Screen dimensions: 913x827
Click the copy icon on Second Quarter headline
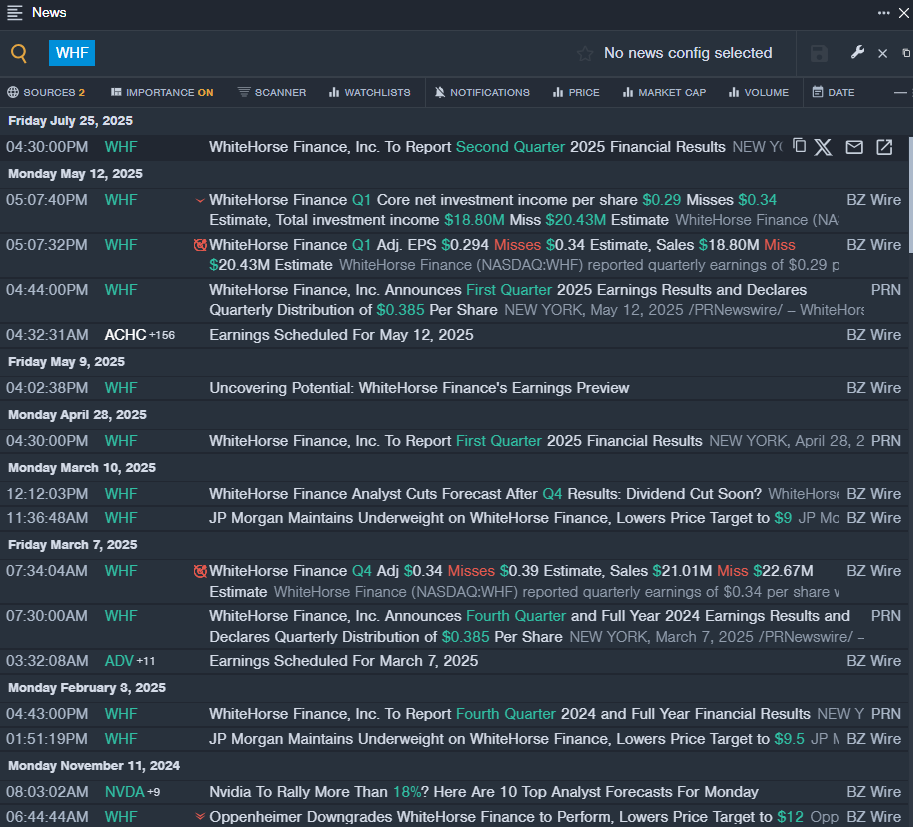pos(799,146)
